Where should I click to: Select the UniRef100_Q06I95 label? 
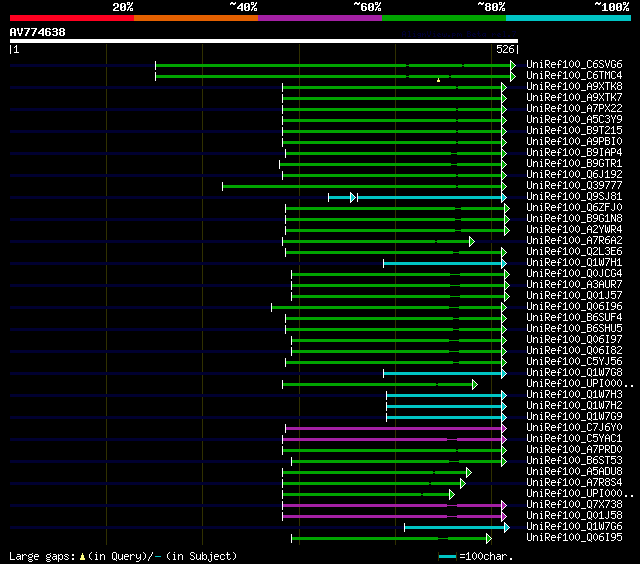click(x=574, y=538)
